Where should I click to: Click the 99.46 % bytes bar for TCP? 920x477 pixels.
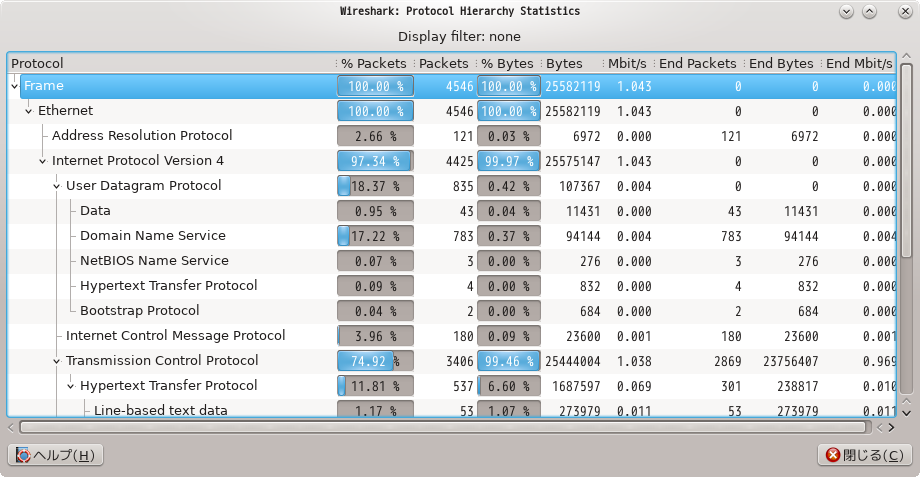pos(509,361)
